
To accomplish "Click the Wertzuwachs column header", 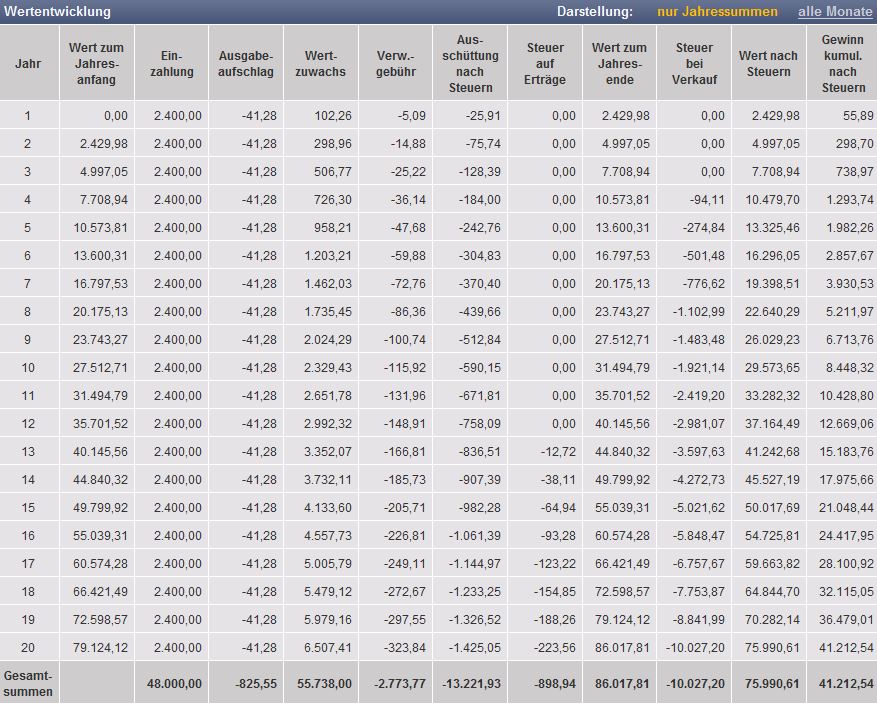I will tap(320, 63).
